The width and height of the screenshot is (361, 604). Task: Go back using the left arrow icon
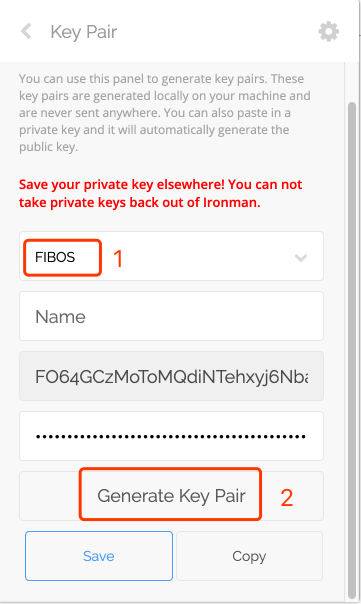click(26, 31)
